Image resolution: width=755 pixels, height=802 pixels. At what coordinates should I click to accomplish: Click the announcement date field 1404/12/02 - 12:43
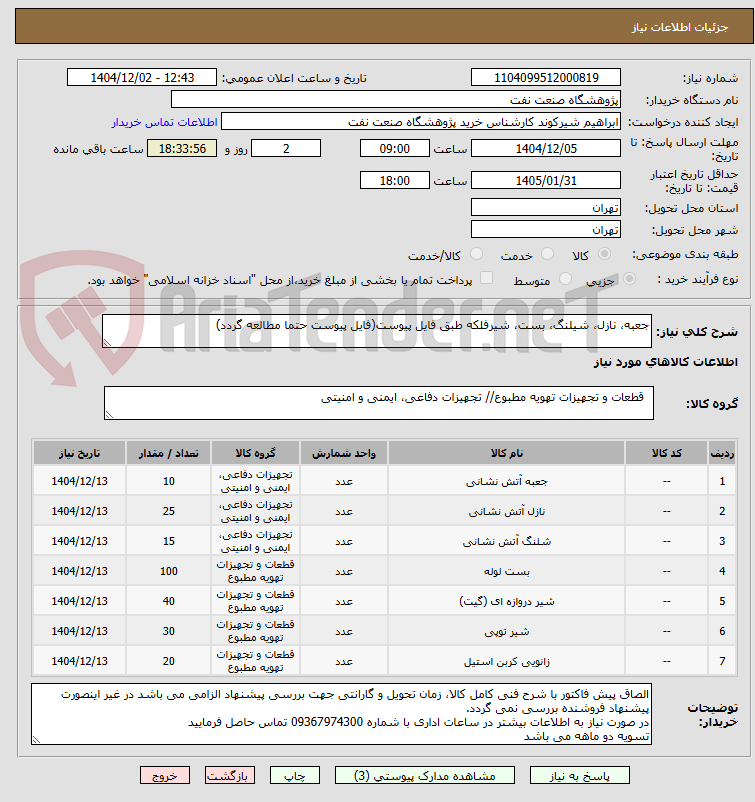coord(142,77)
